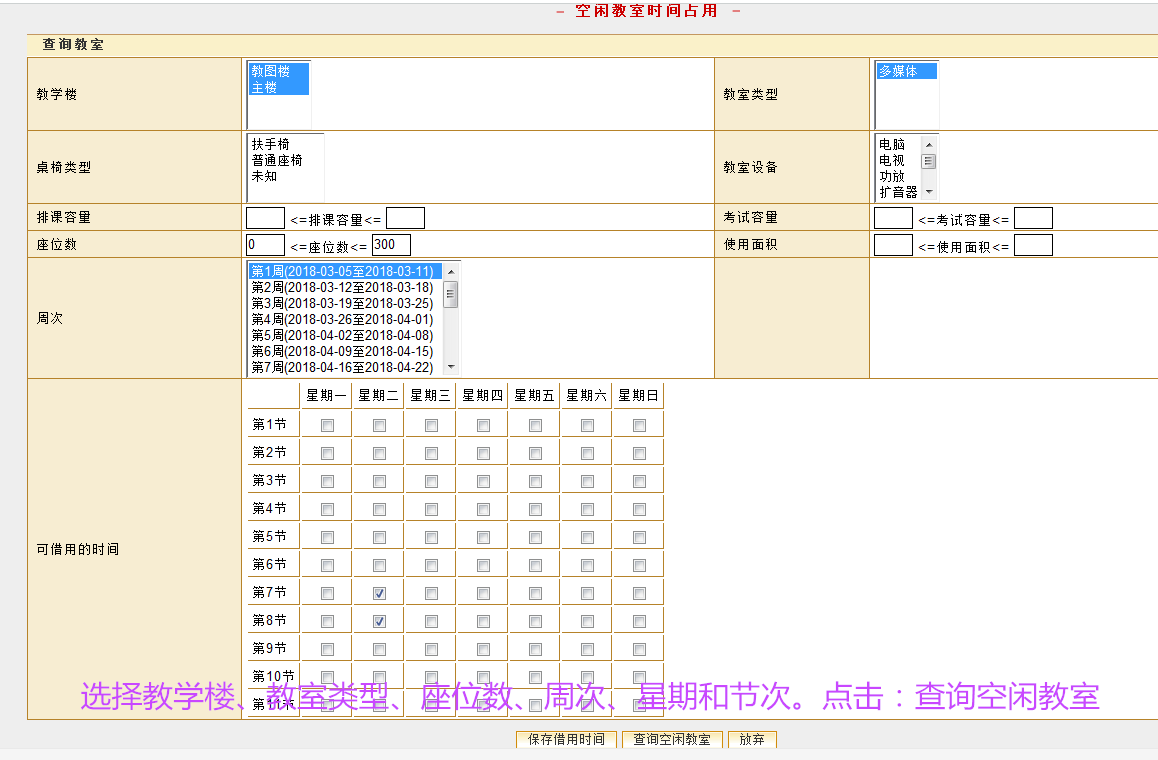1158x760 pixels.
Task: Uncheck 星期二 第8节 checkbox
Action: [x=379, y=621]
